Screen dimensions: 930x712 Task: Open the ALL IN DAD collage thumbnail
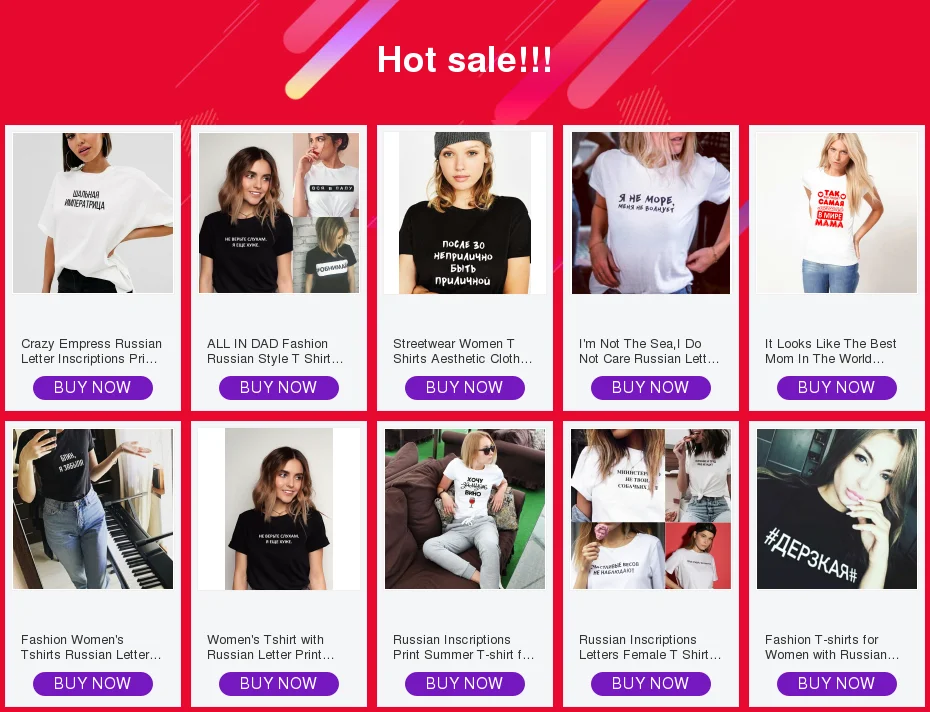(x=279, y=212)
